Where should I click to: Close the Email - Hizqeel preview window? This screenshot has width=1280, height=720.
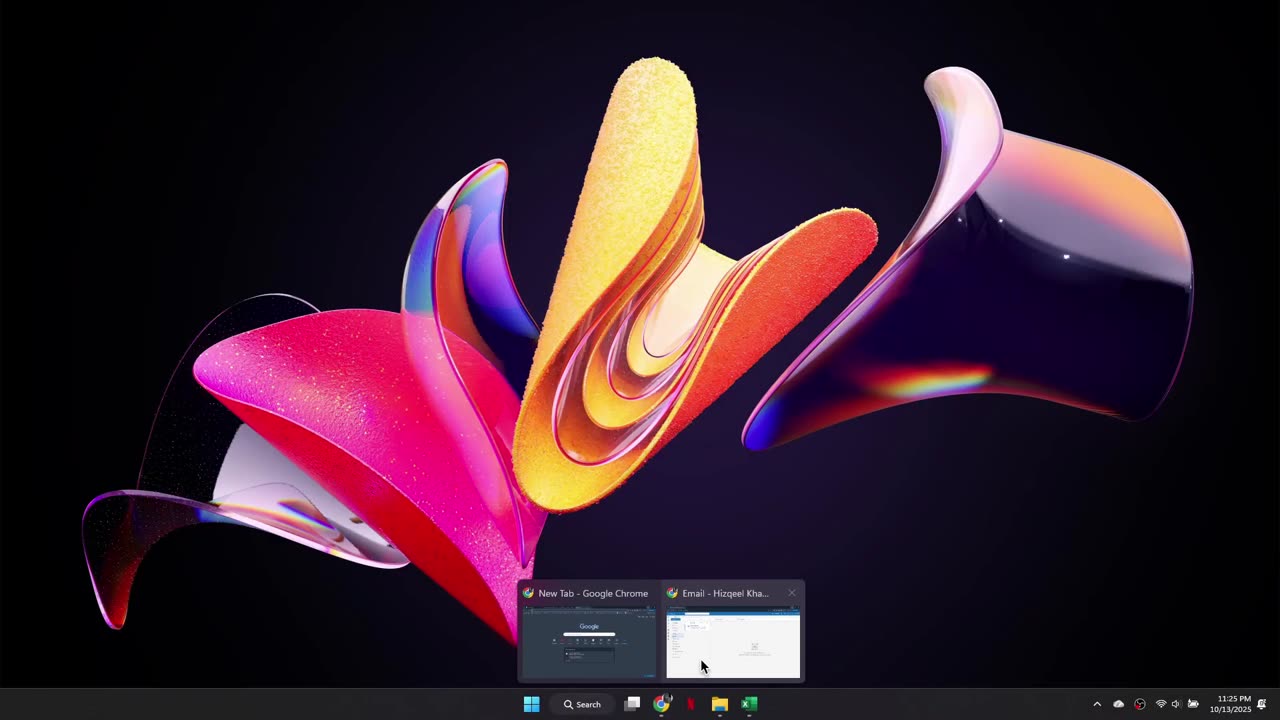[792, 593]
